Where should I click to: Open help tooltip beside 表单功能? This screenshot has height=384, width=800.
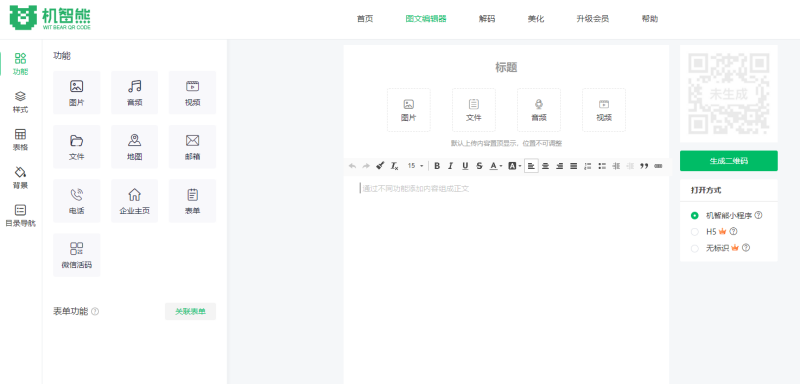(95, 312)
